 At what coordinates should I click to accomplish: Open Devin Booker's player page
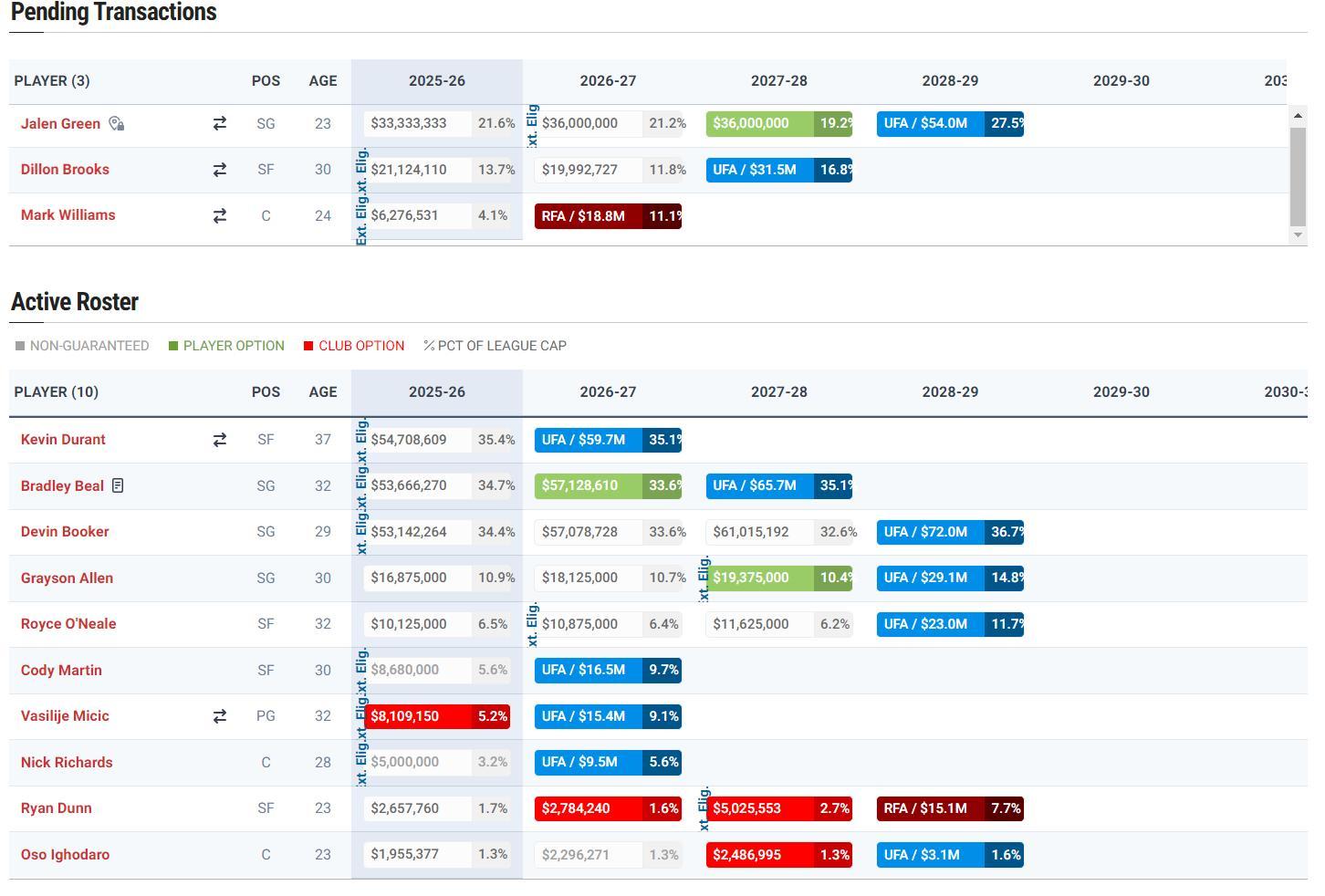pos(65,532)
